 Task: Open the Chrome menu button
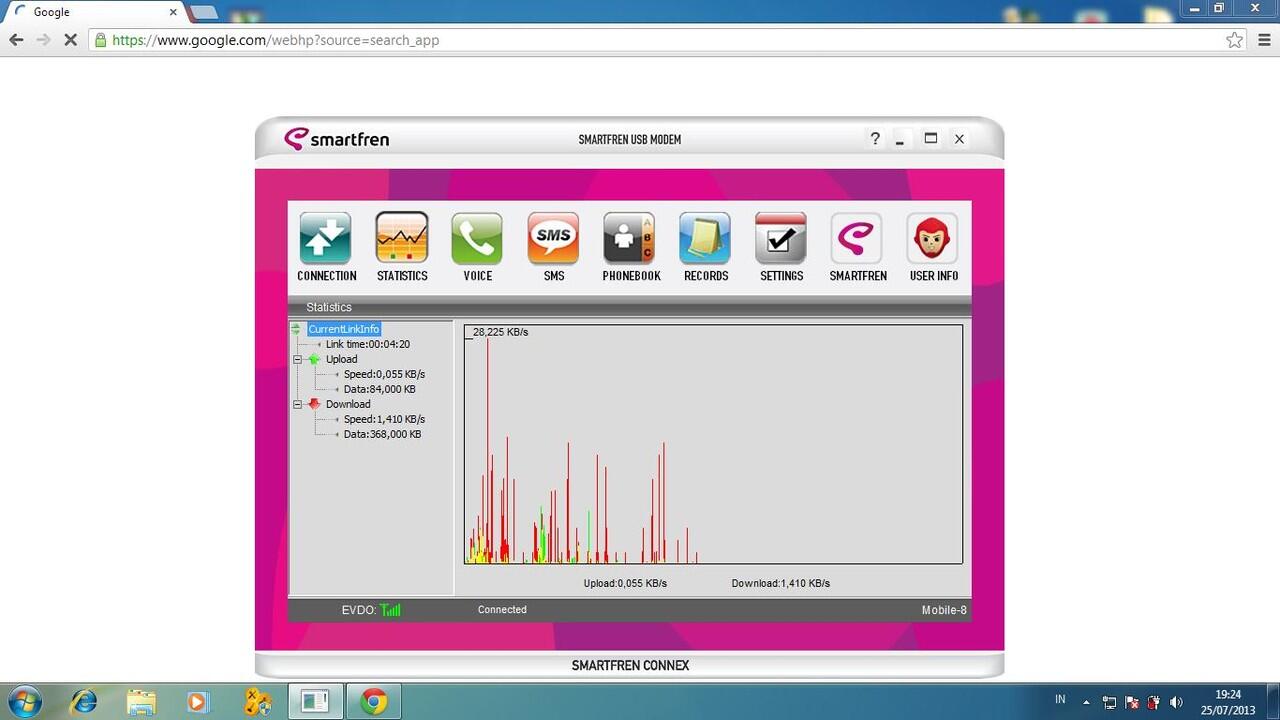[x=1265, y=40]
